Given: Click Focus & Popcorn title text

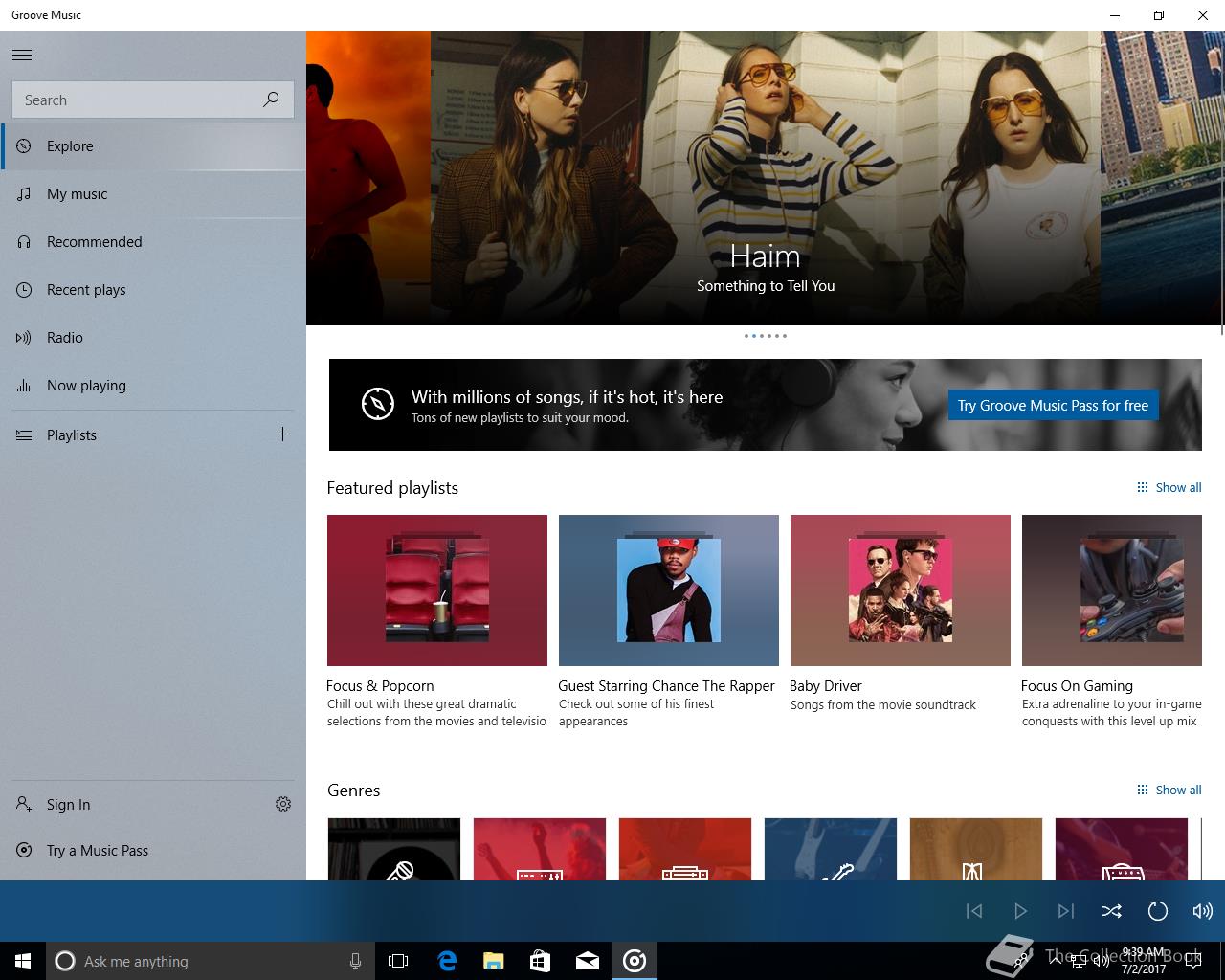Looking at the screenshot, I should [x=380, y=686].
